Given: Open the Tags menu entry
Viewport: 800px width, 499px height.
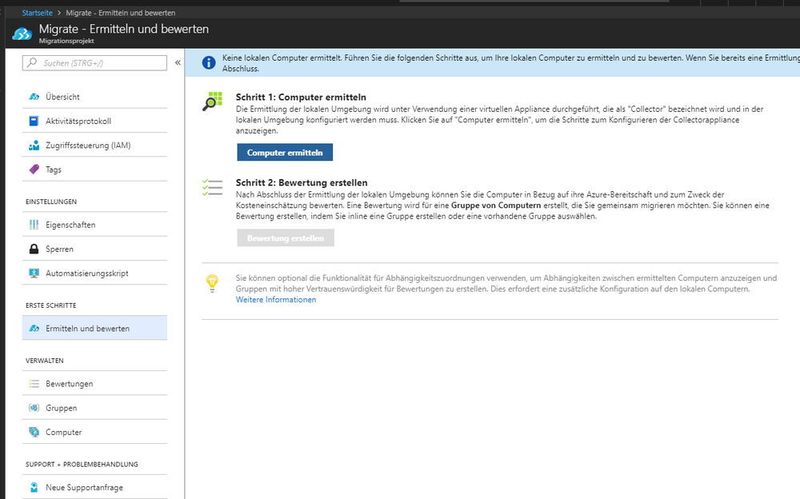Looking at the screenshot, I should [x=95, y=169].
